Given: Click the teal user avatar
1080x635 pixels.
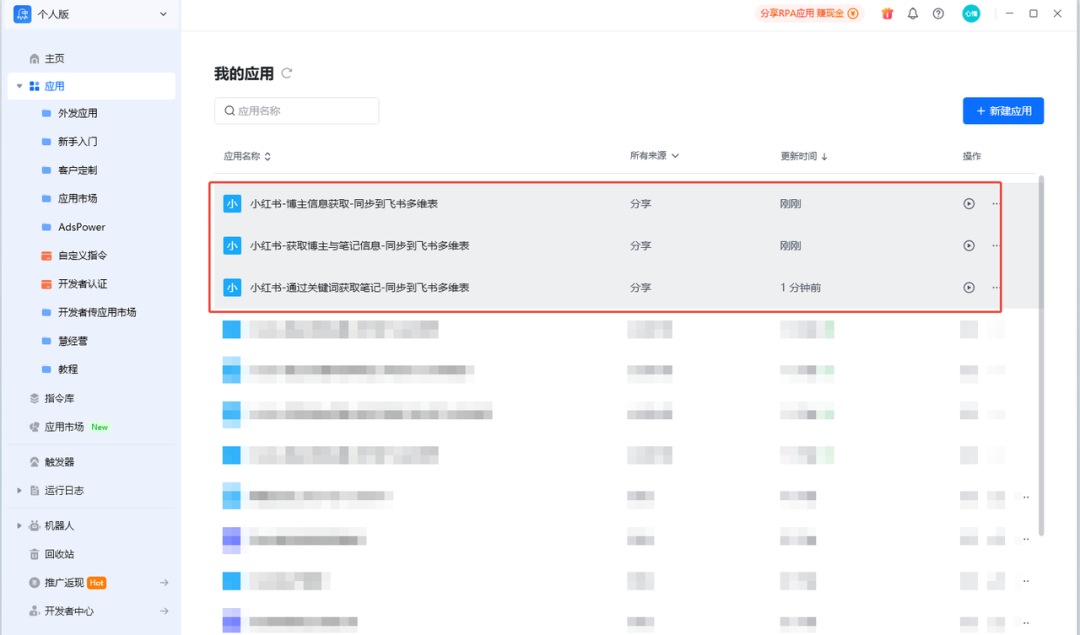Looking at the screenshot, I should click(971, 13).
